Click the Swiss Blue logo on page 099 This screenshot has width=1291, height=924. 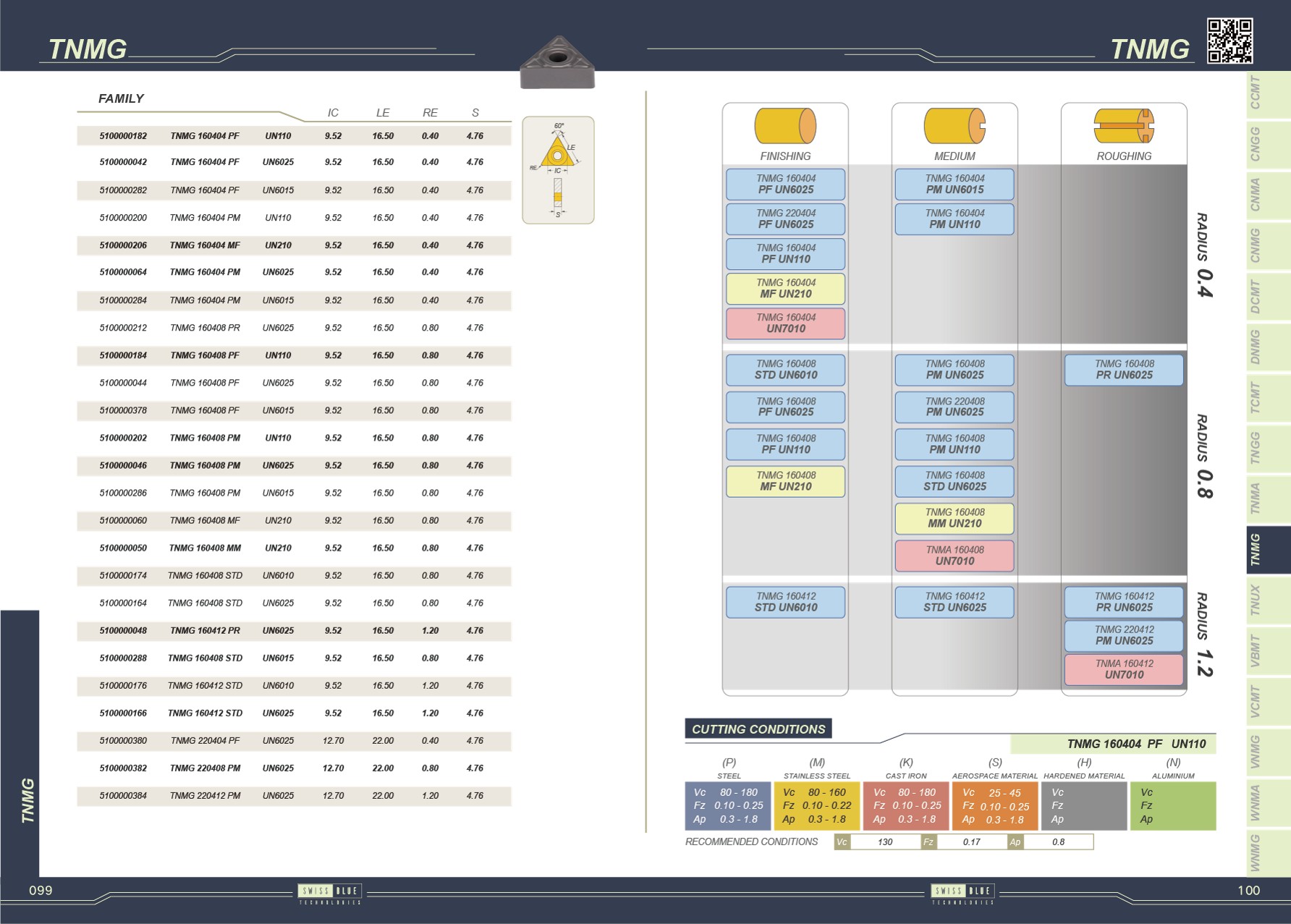point(330,891)
